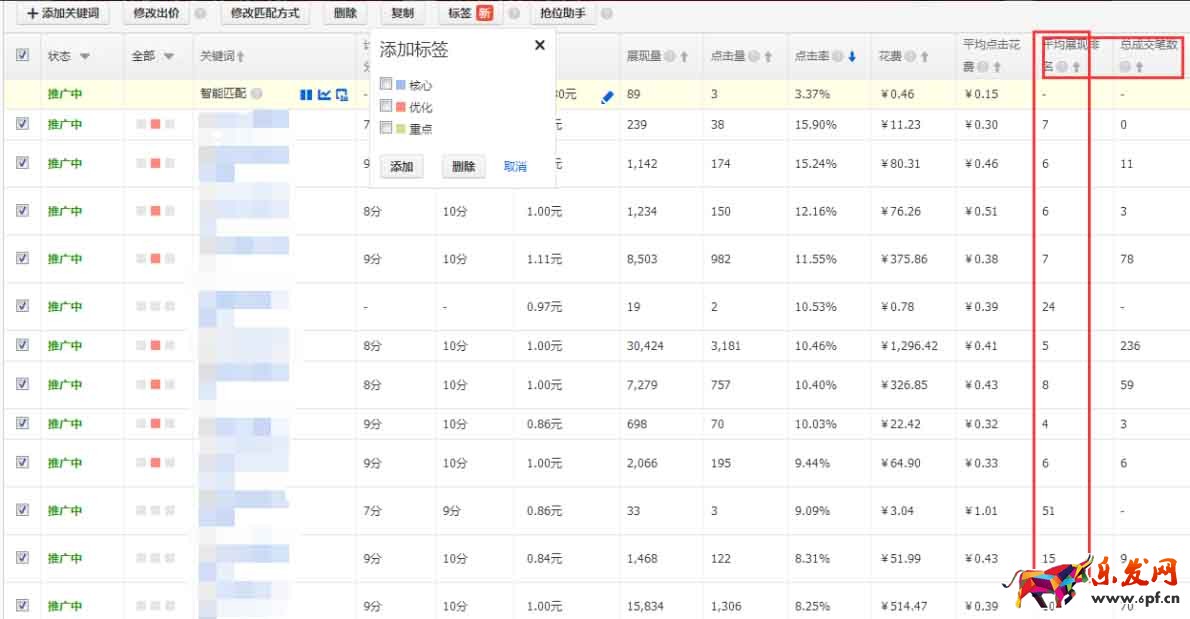Screen dimensions: 1190x619
Task: Click the 取消 link in tag popup
Action: (x=515, y=167)
